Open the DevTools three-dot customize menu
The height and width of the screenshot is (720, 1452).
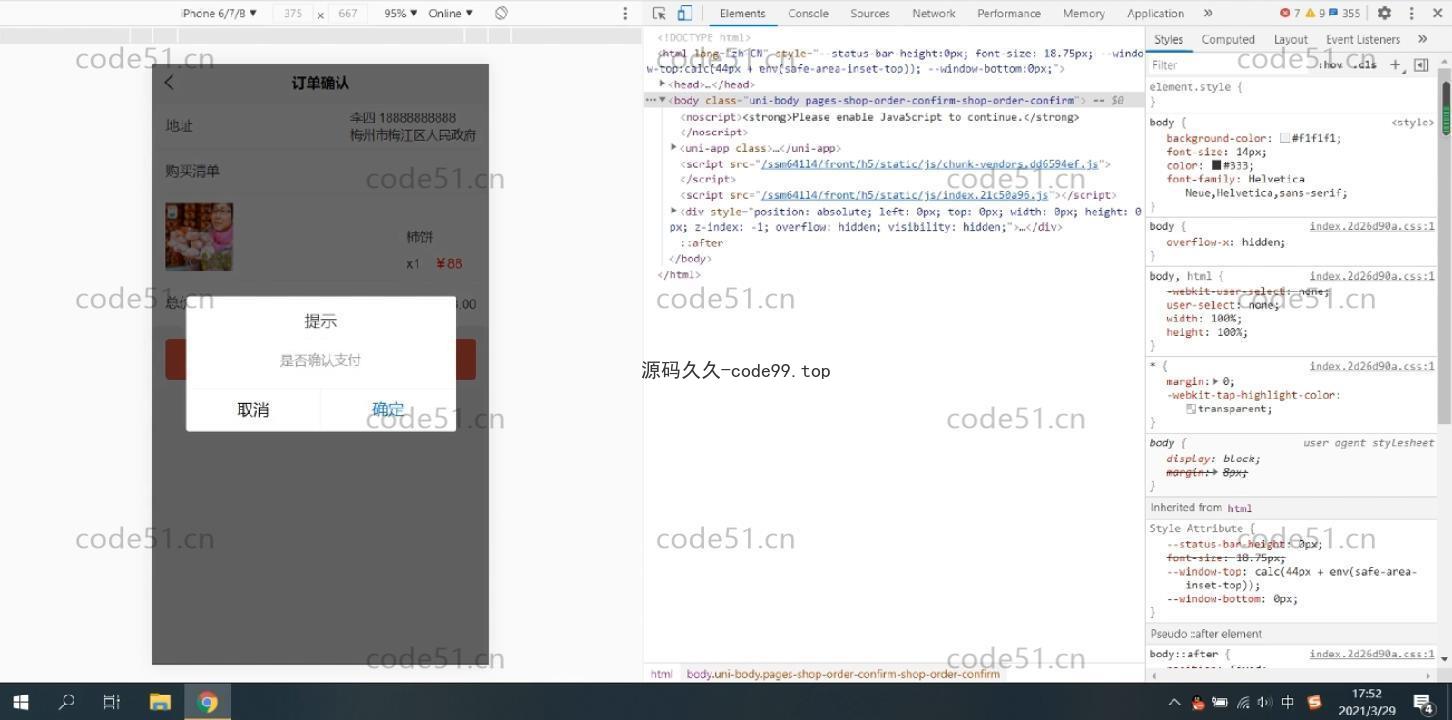click(1411, 13)
